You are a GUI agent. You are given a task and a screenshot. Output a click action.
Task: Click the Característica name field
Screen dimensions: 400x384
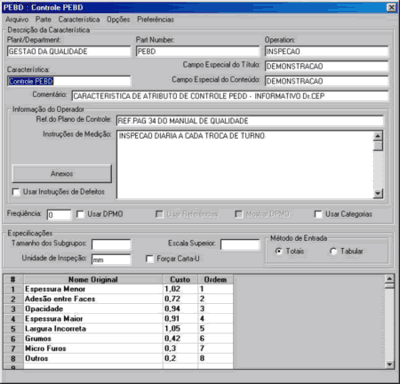69,81
